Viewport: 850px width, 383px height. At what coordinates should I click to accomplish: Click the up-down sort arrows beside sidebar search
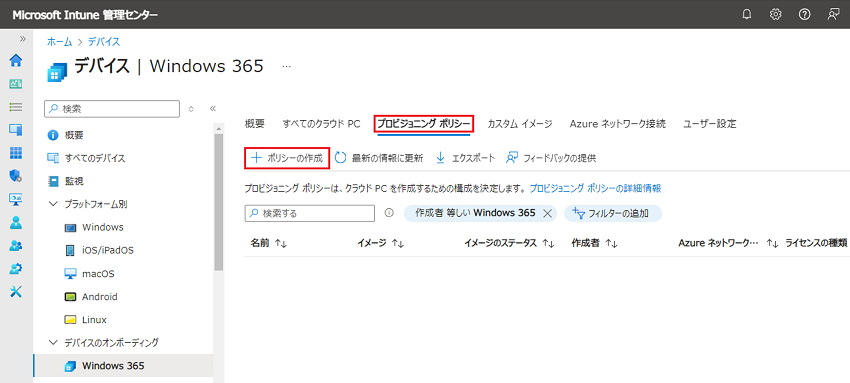[191, 109]
